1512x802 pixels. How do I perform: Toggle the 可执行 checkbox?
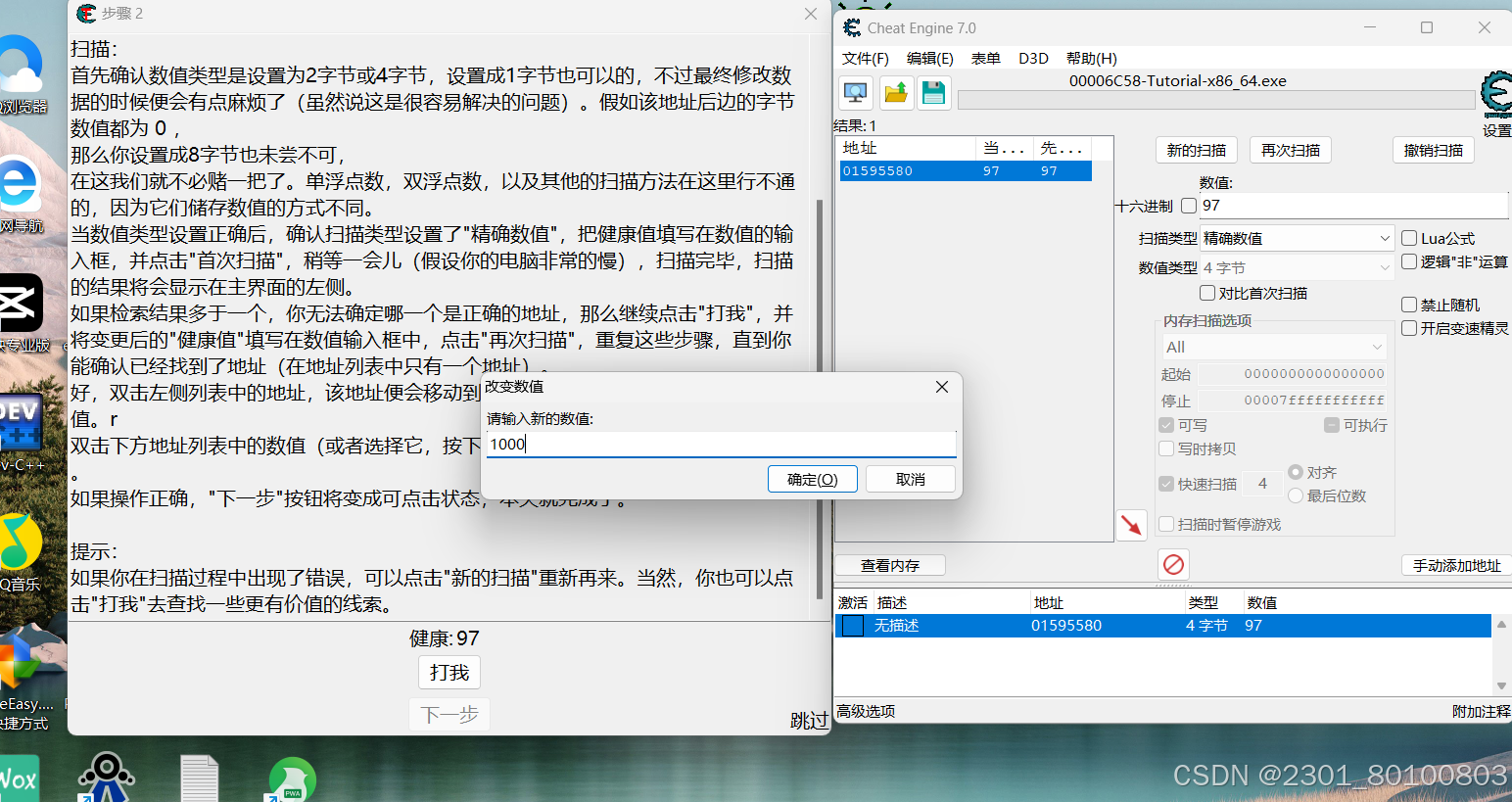[1332, 425]
